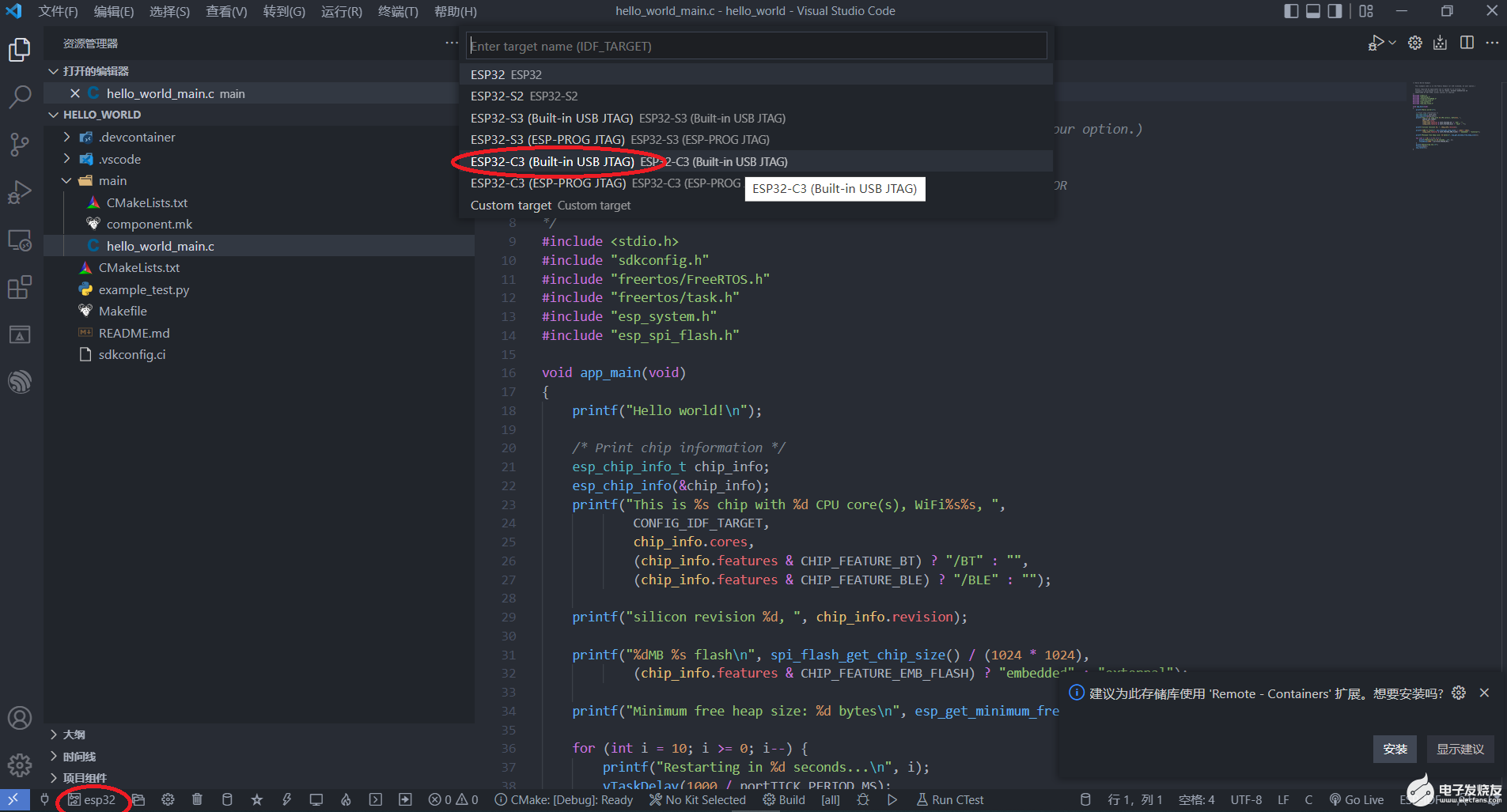The image size is (1507, 812).
Task: Open the Accounts icon in activity bar
Action: point(20,718)
